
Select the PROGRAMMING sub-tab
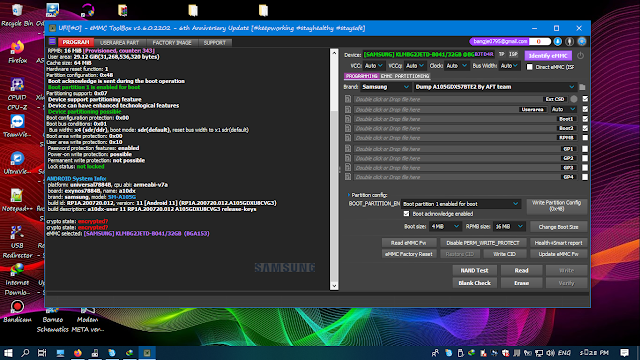362,76
